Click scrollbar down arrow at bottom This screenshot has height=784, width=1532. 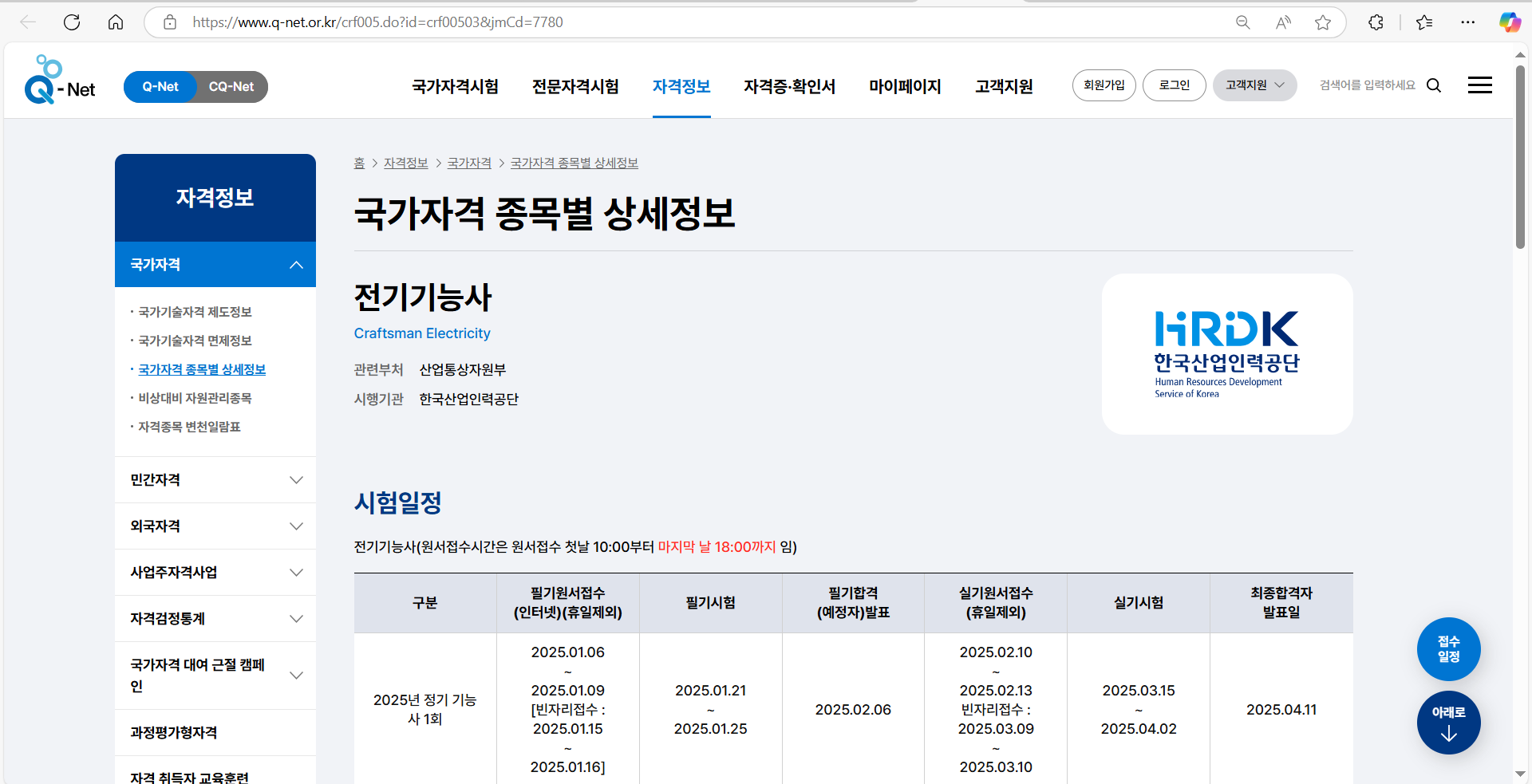click(x=1521, y=774)
